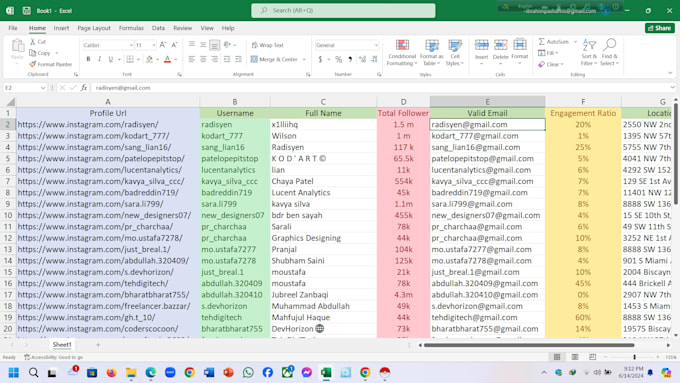Click the Increase Indent icon
The width and height of the screenshot is (680, 383).
click(238, 59)
